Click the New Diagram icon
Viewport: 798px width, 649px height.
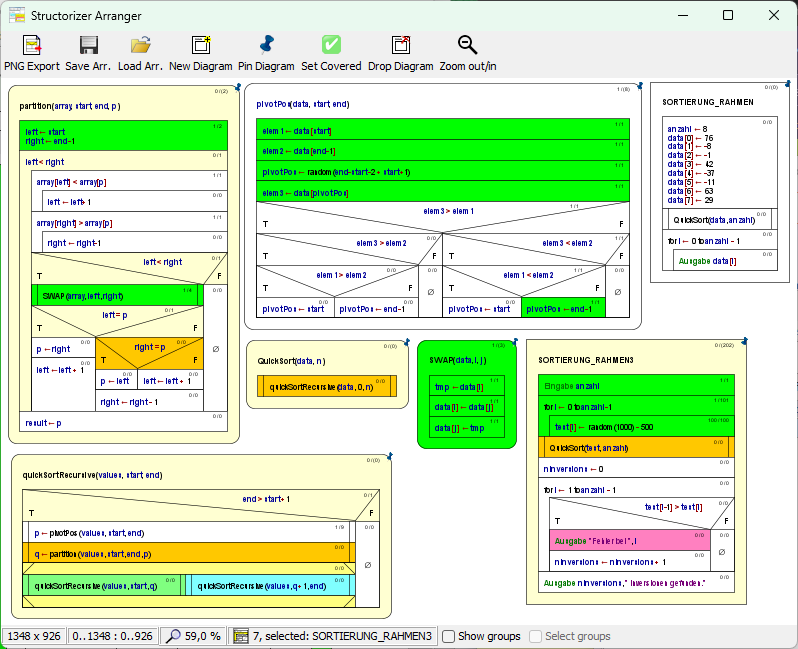coord(201,45)
